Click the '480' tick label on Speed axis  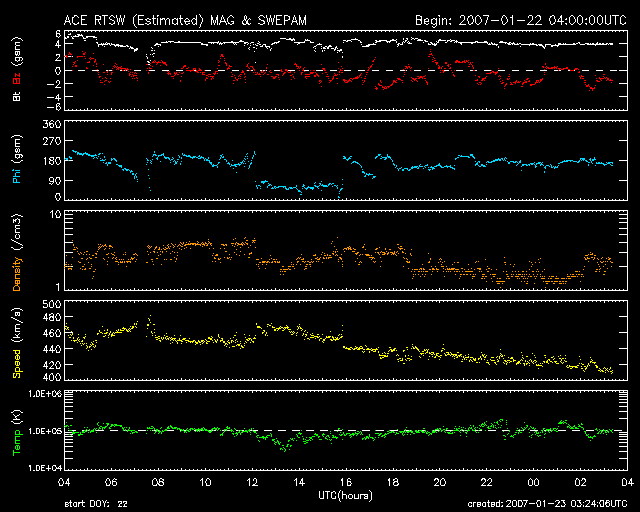52,317
